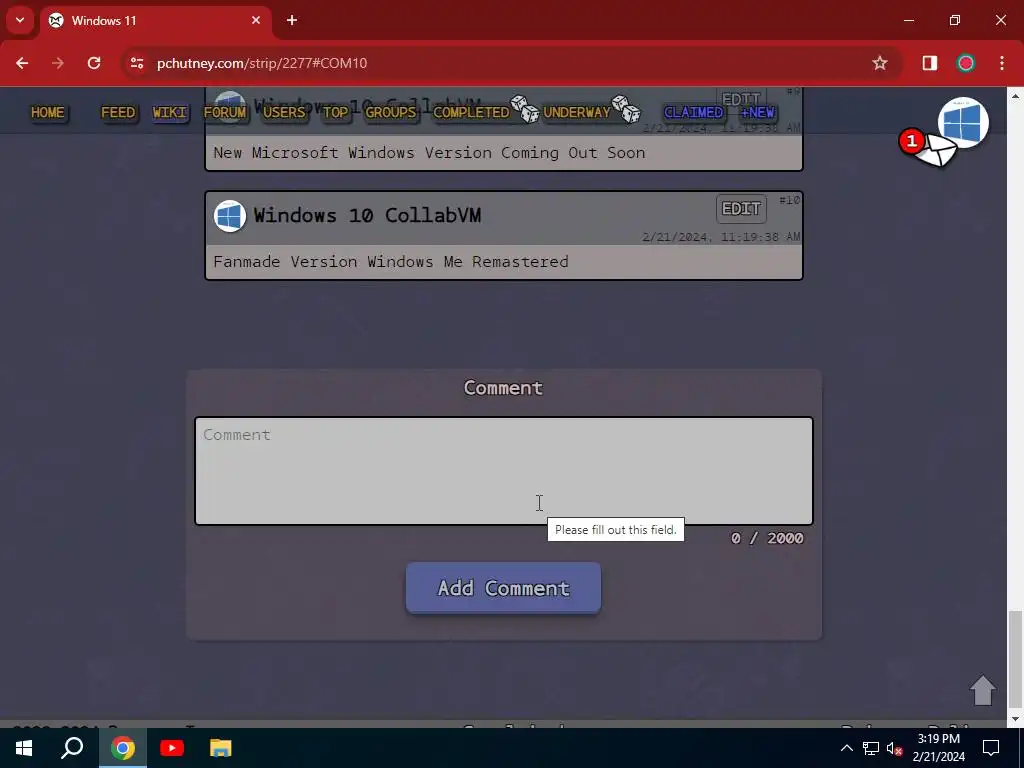Go back to the previous page

coord(22,63)
